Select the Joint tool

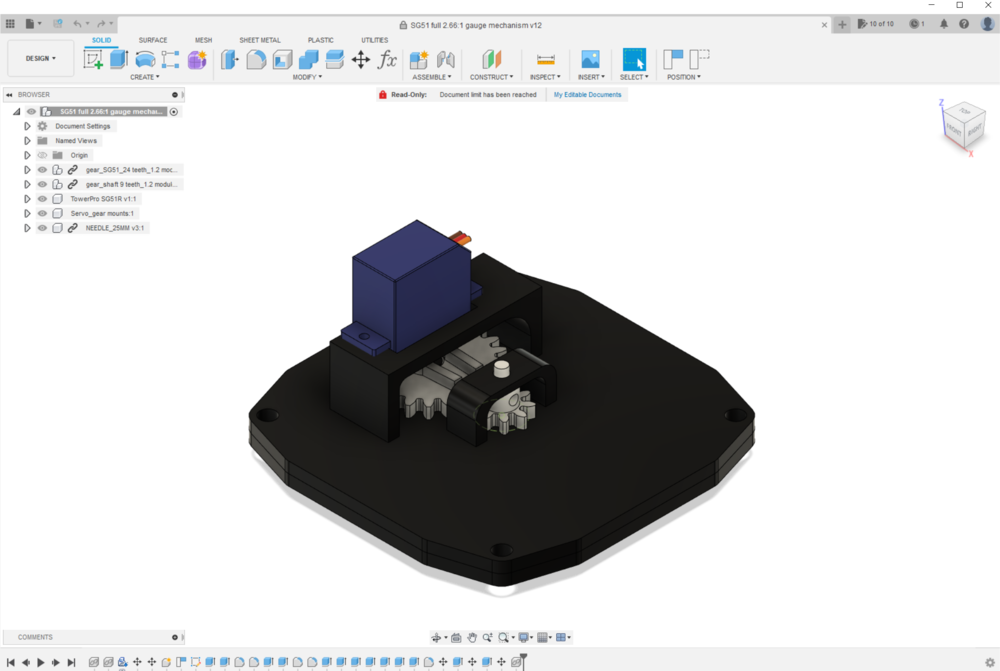(446, 59)
